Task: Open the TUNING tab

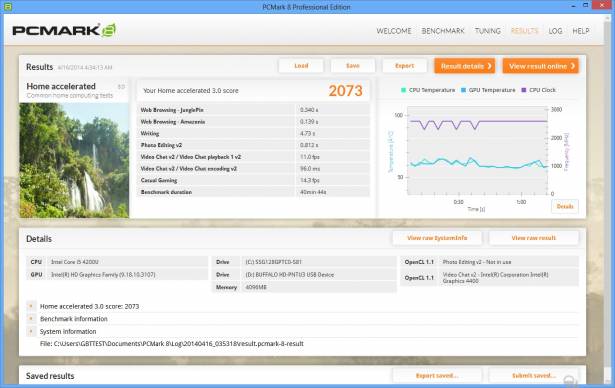Action: (x=488, y=31)
